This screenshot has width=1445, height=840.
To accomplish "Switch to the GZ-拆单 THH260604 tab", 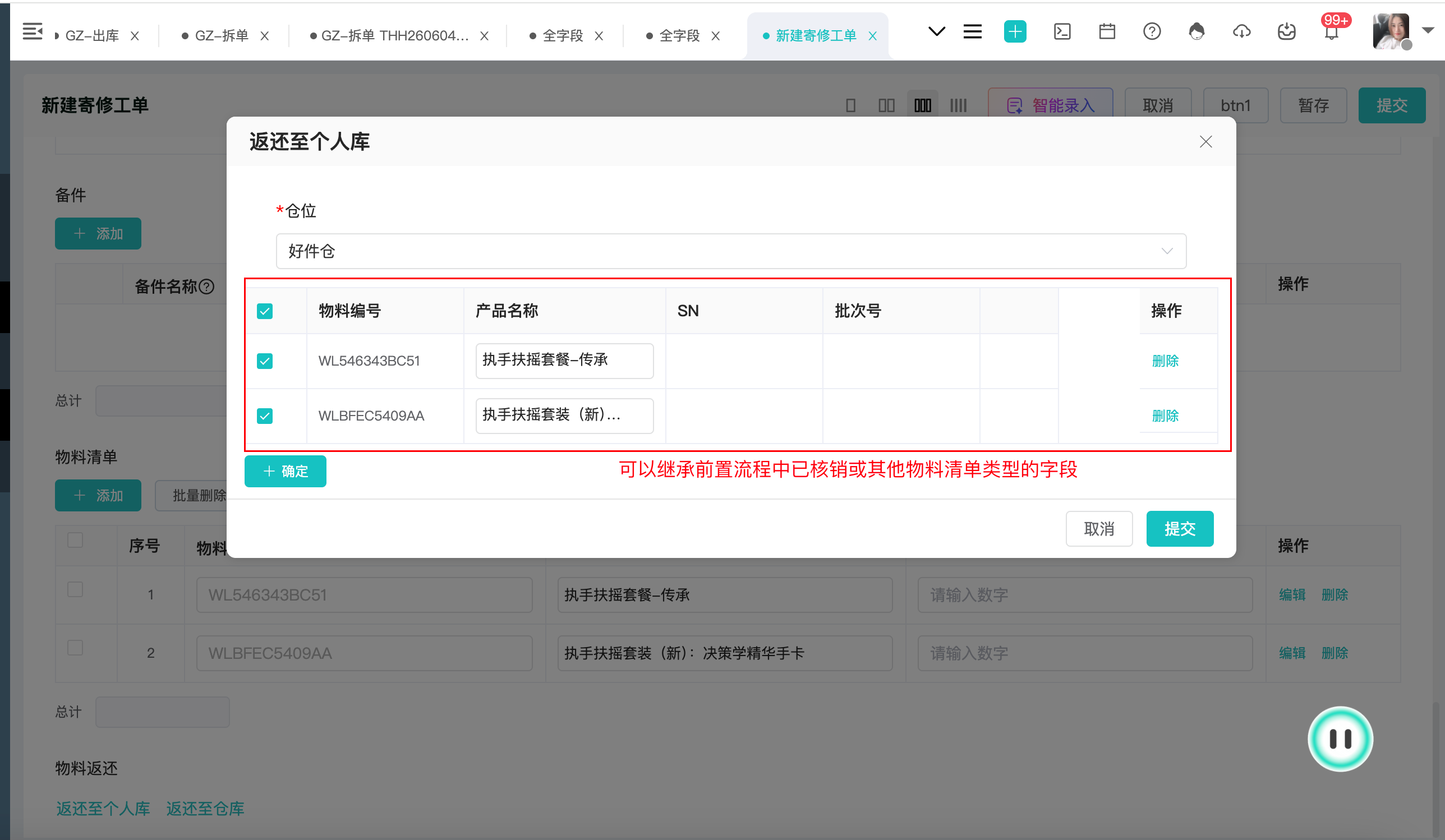I will [394, 35].
